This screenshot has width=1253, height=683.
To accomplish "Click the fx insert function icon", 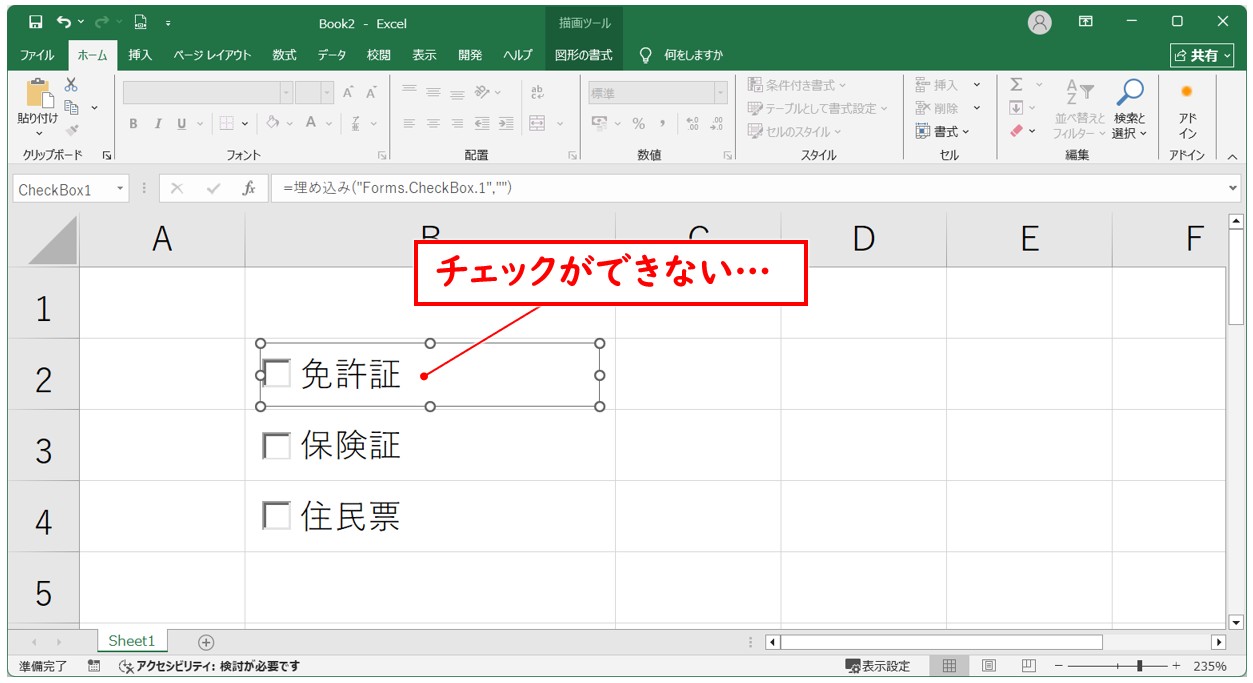I will click(x=249, y=188).
